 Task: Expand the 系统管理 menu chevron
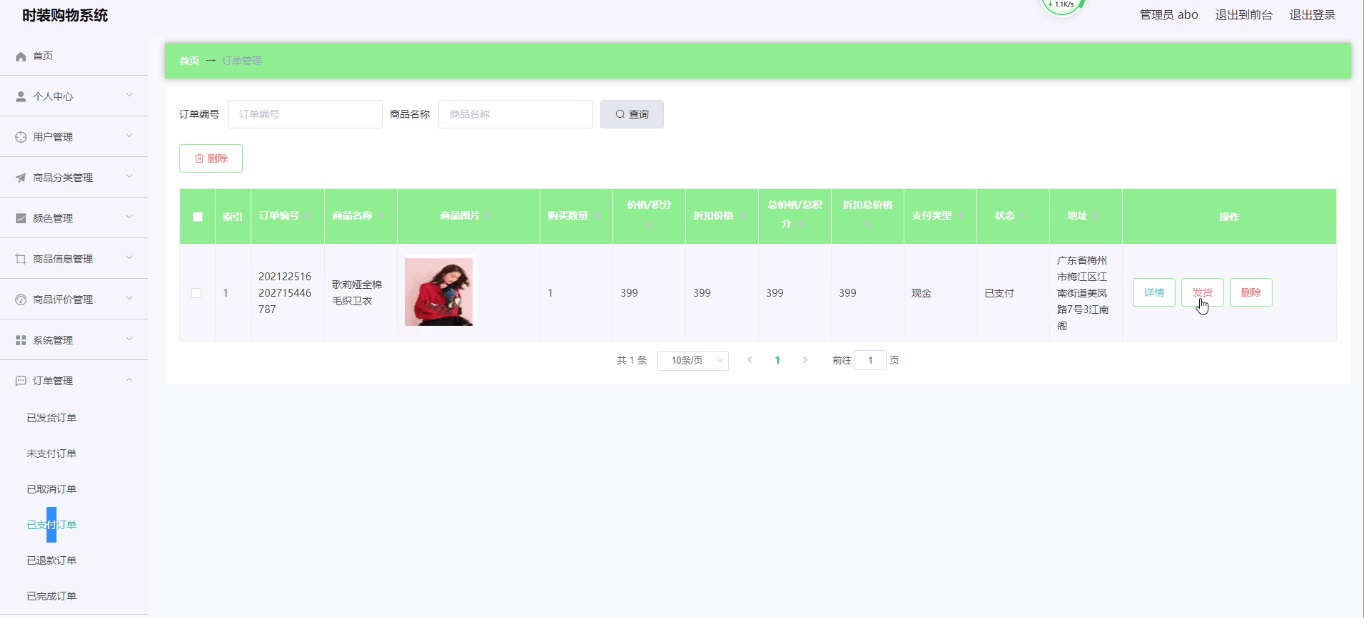[129, 339]
